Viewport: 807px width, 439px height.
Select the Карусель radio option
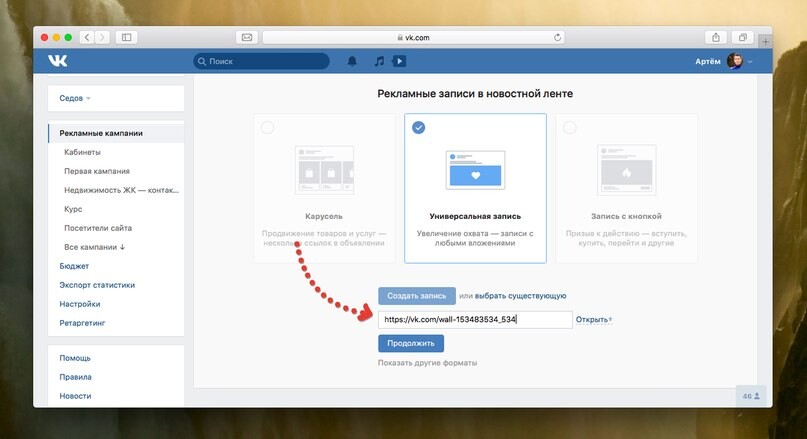[267, 128]
